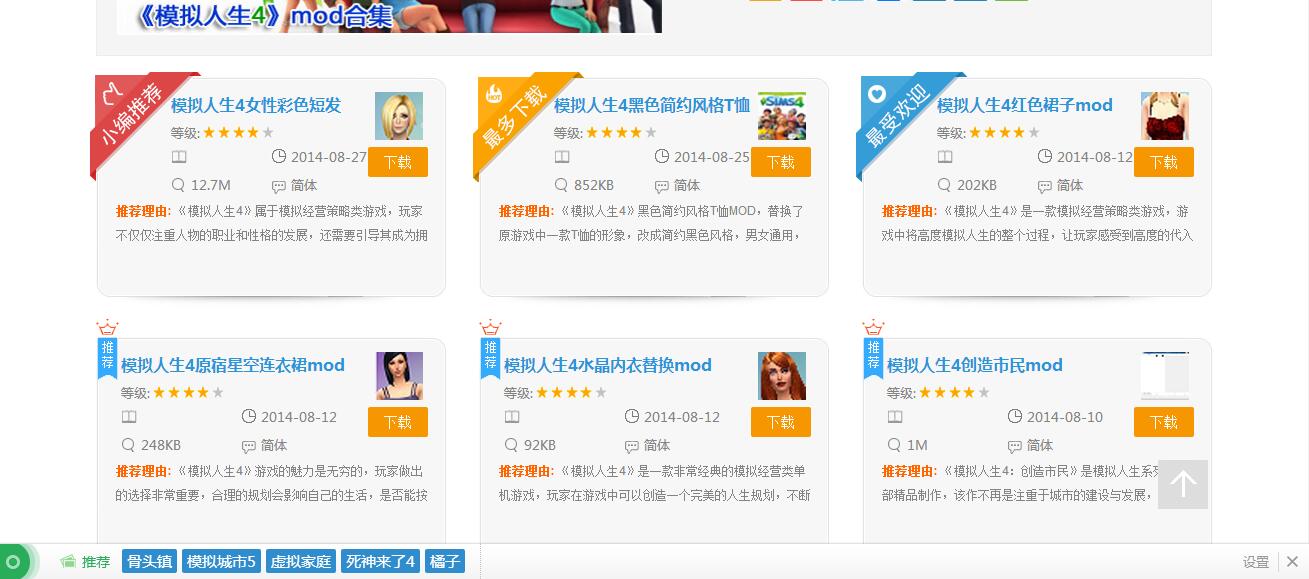1309x579 pixels.
Task: Click the 骨头镇 tag
Action: pos(149,562)
